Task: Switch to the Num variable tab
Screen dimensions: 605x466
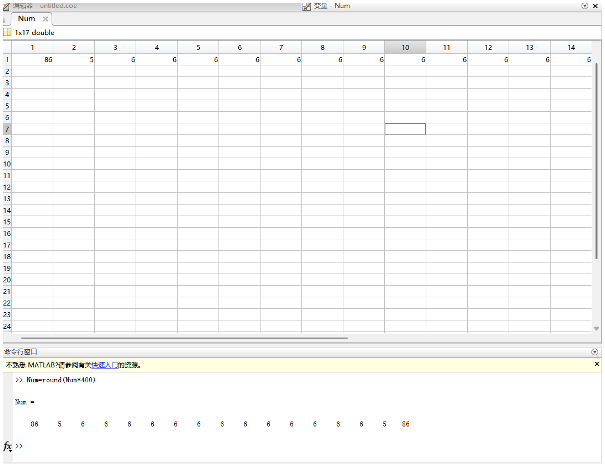Action: 25,18
